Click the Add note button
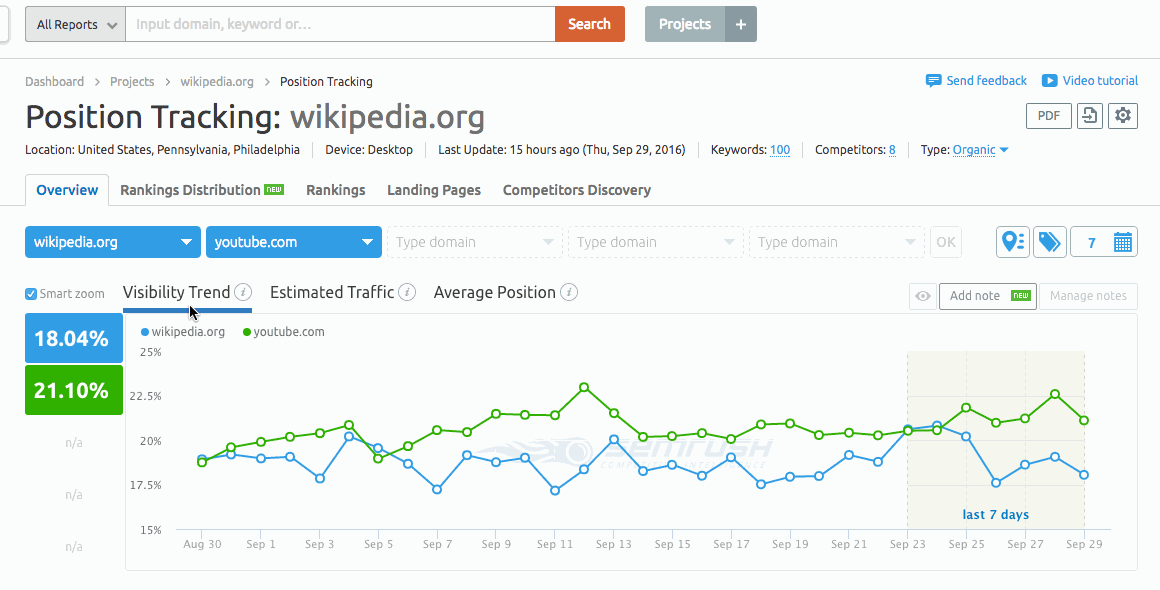 988,296
